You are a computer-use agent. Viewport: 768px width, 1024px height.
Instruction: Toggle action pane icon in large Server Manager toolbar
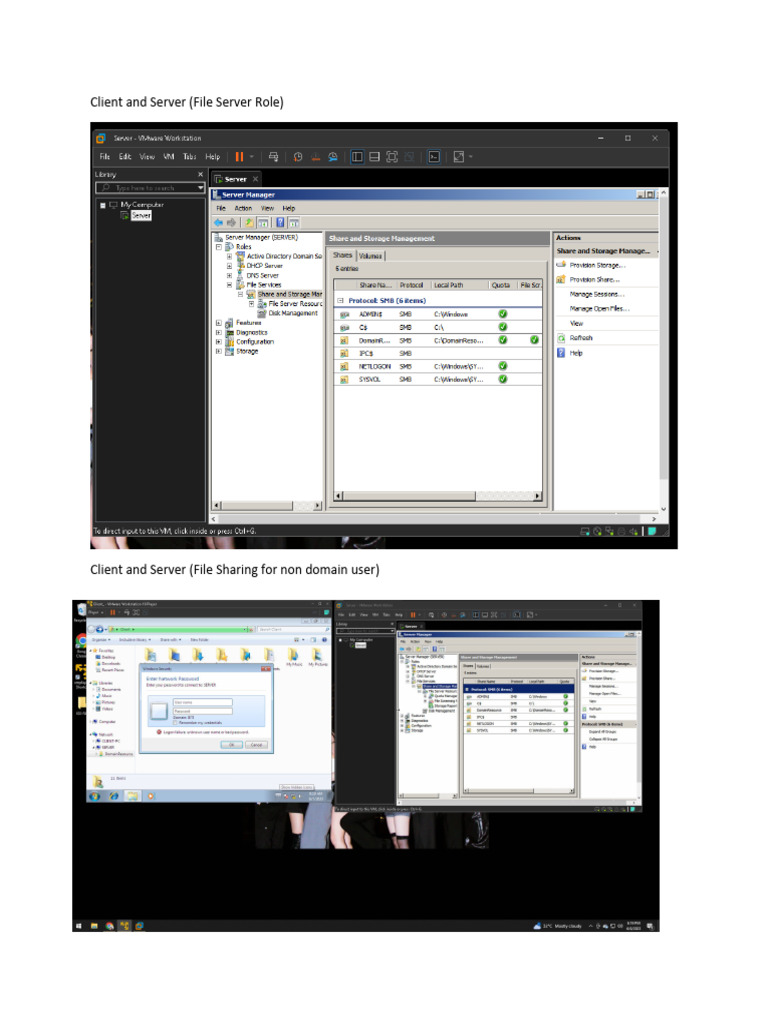[294, 223]
